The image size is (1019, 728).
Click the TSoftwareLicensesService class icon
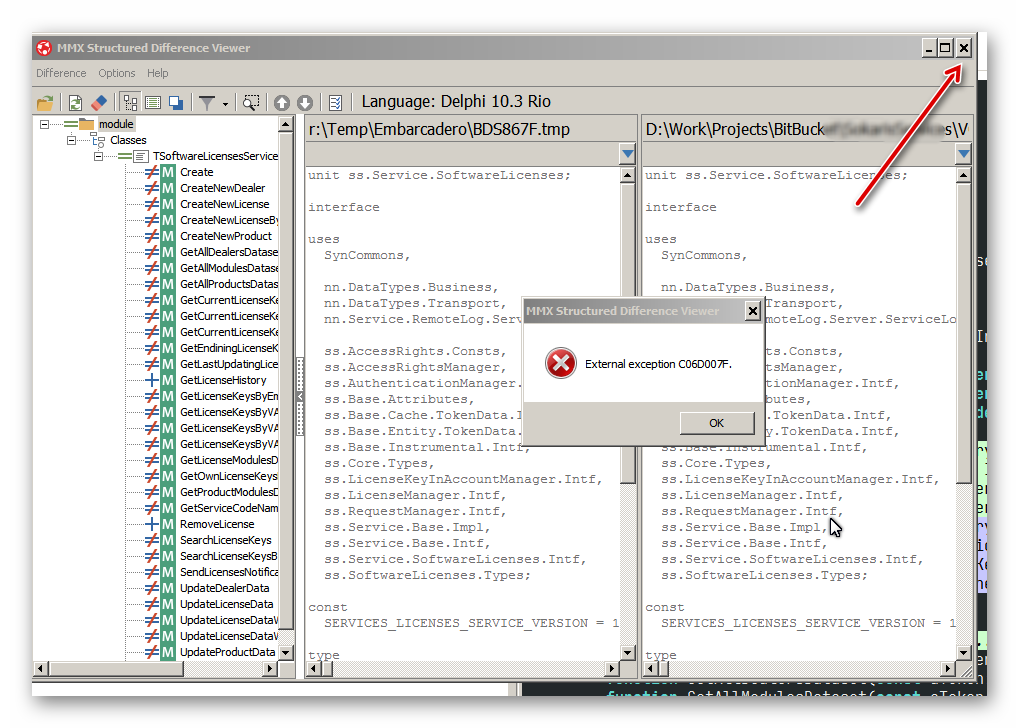click(x=140, y=157)
